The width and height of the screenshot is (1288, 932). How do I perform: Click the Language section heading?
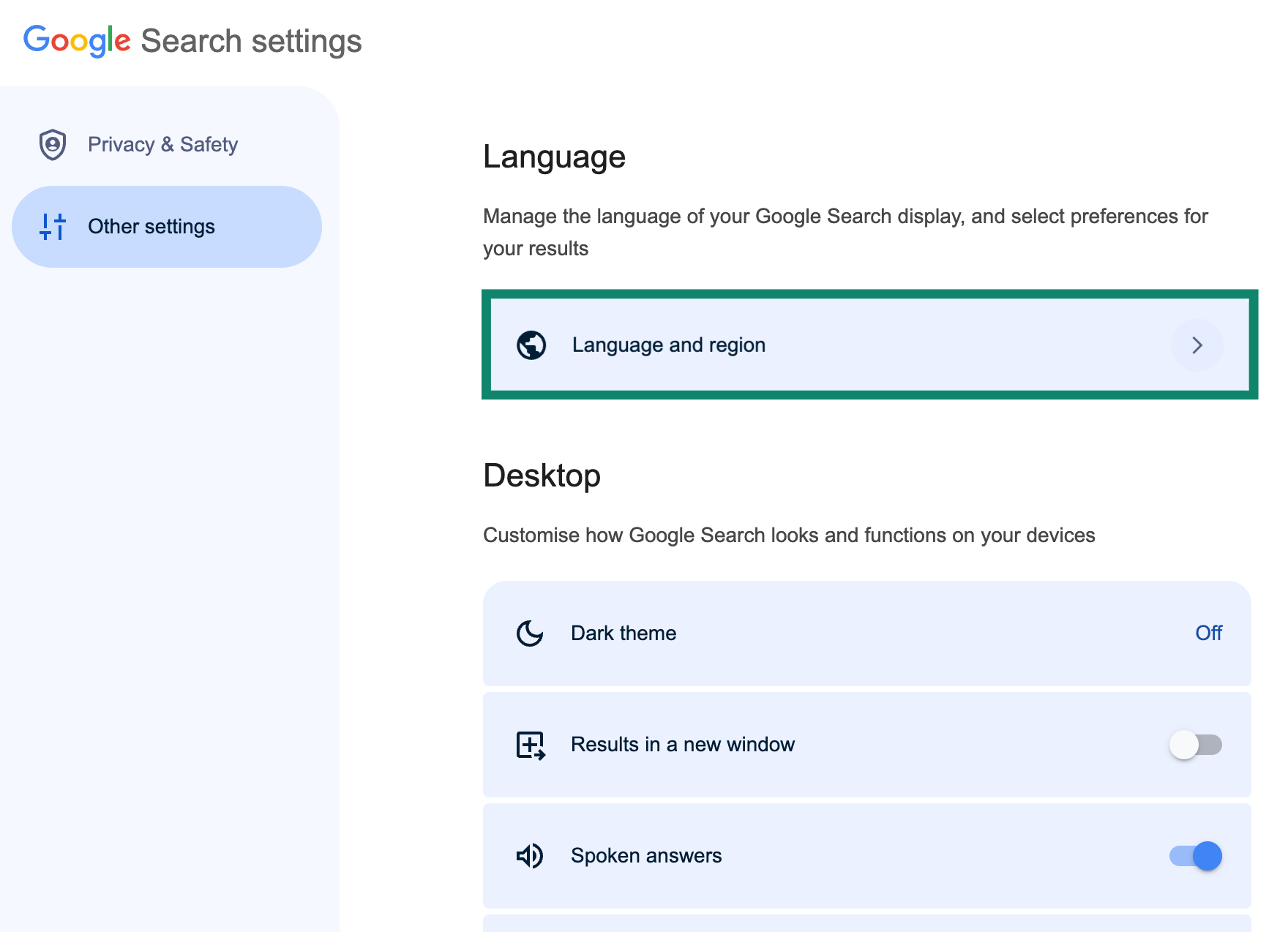click(554, 157)
